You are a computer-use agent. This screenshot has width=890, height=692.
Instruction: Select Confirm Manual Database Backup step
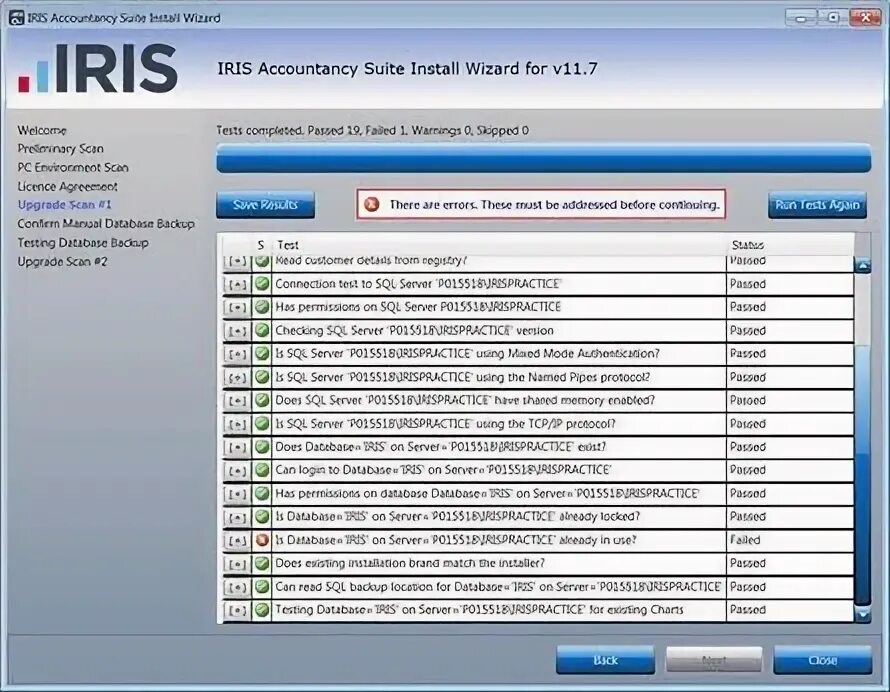pyautogui.click(x=106, y=224)
